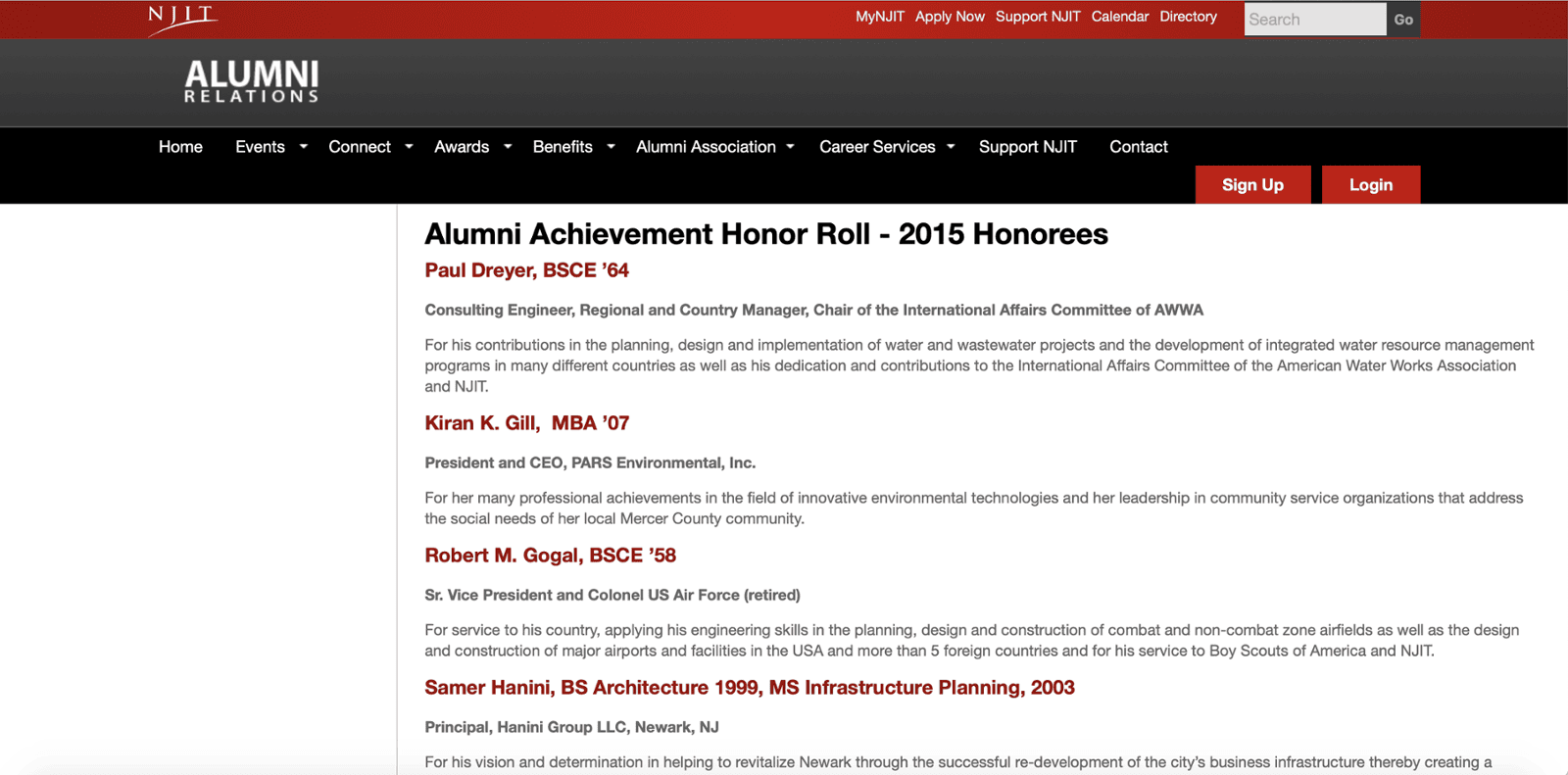
Task: Open the Career Services menu
Action: (877, 147)
